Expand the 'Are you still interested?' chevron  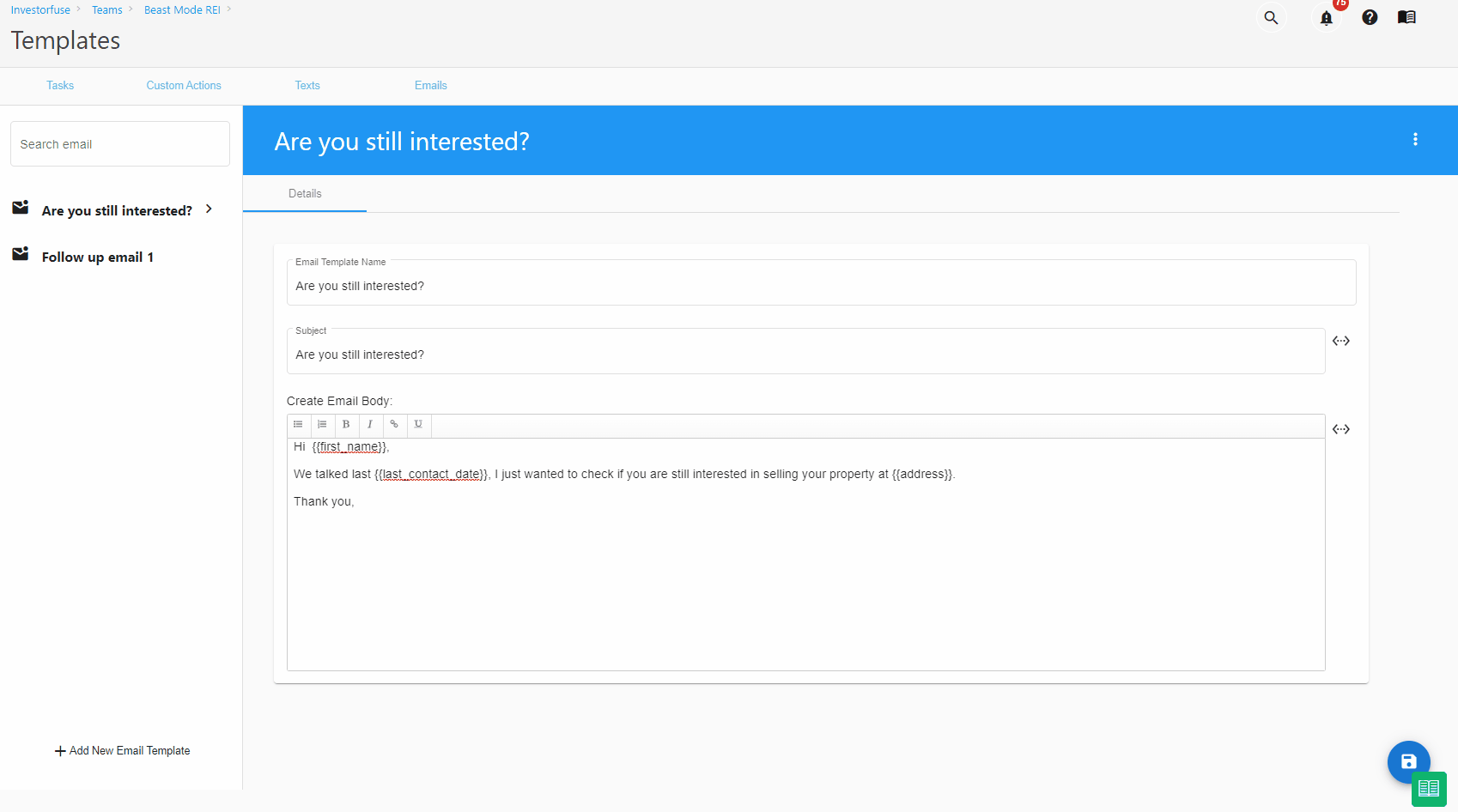[x=209, y=209]
